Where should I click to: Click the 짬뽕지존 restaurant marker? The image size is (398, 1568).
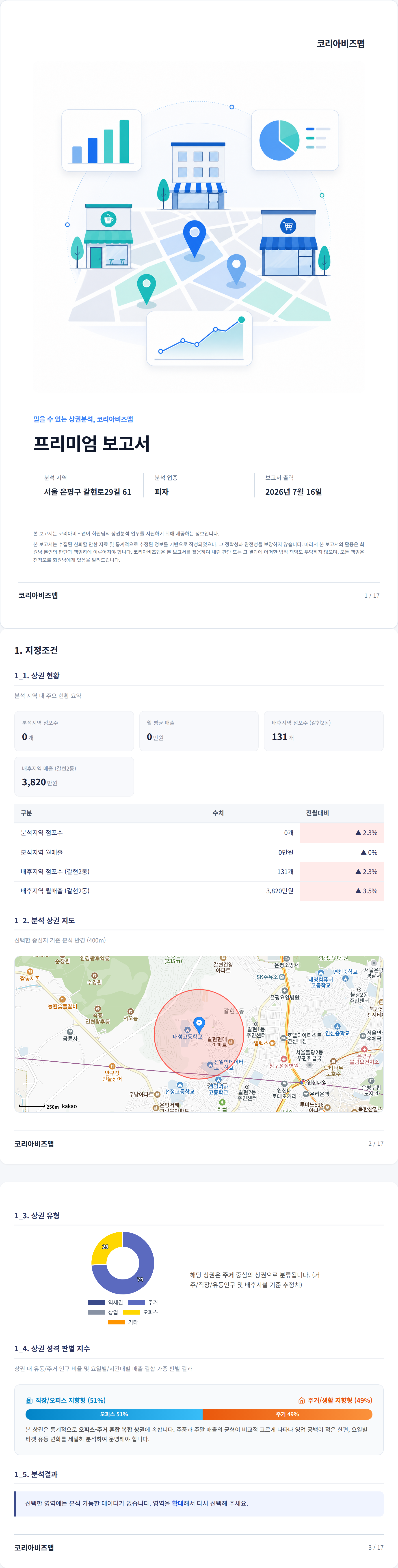[30, 971]
